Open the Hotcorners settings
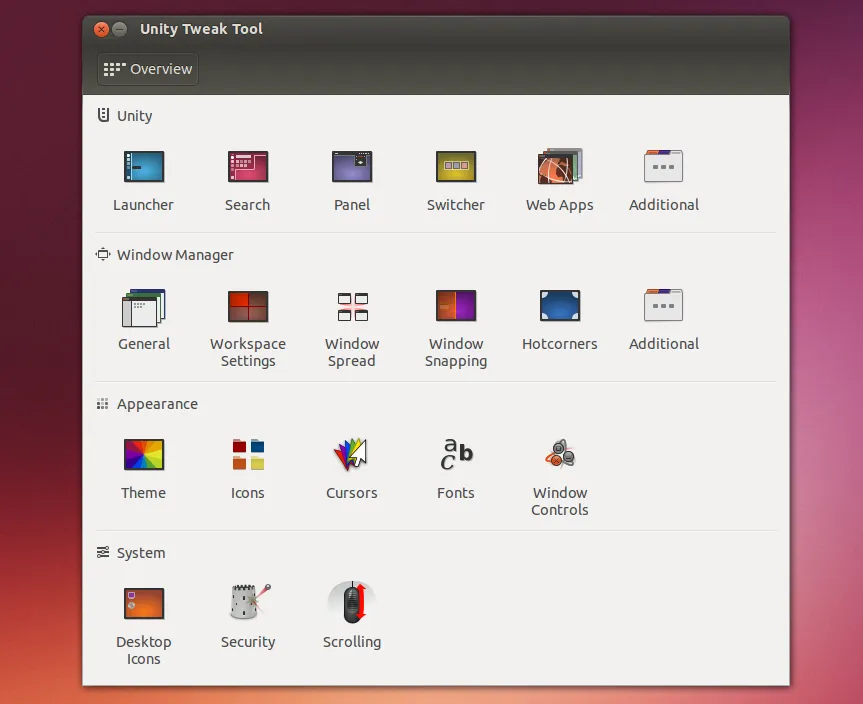Image resolution: width=863 pixels, height=704 pixels. (x=559, y=307)
